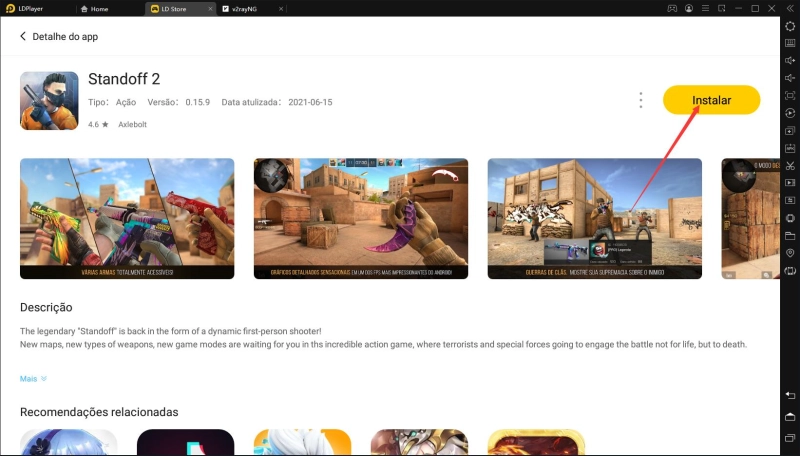Image resolution: width=800 pixels, height=456 pixels.
Task: Open the three-dot more options menu
Action: tap(640, 100)
